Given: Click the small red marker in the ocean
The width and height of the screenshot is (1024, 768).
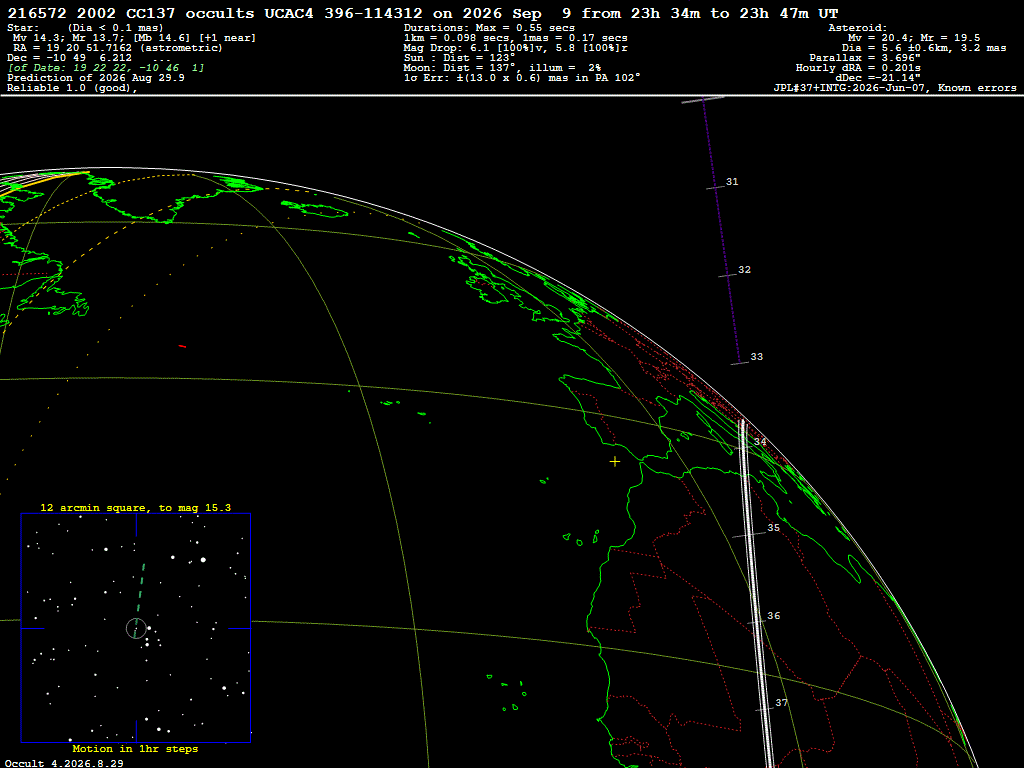Looking at the screenshot, I should coord(182,346).
